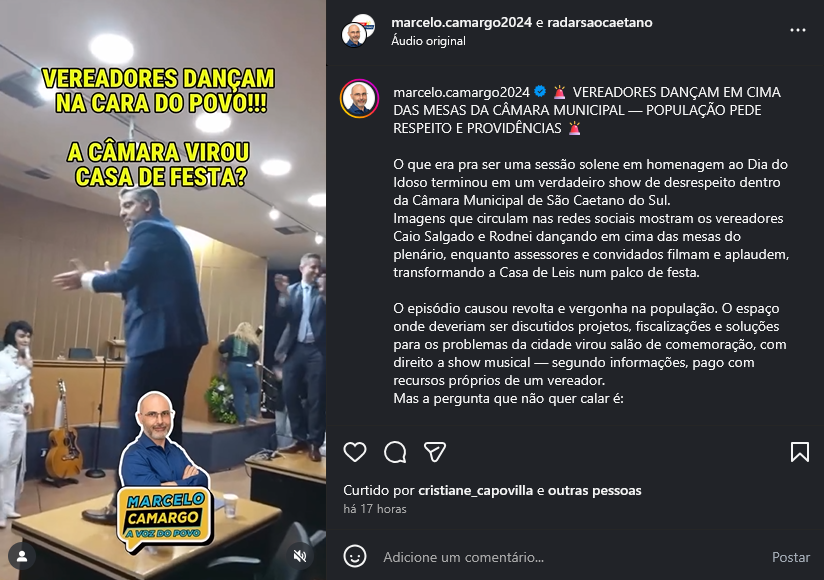View the story ring avatar beside caption

pyautogui.click(x=359, y=98)
